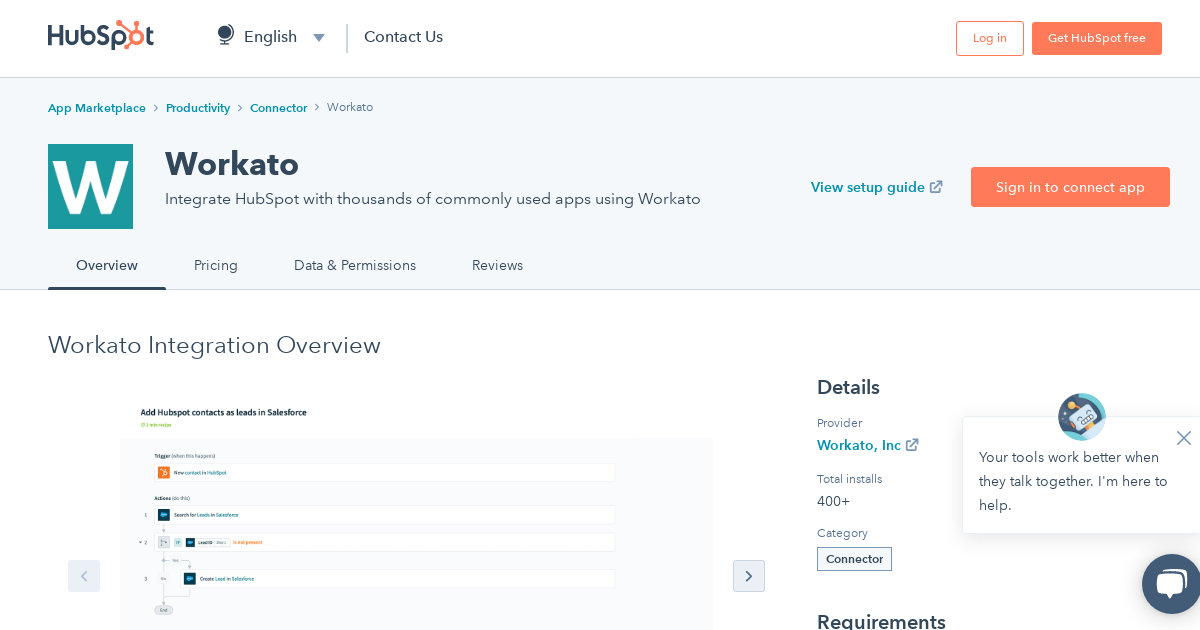Click Get HubSpot free button

click(1096, 38)
